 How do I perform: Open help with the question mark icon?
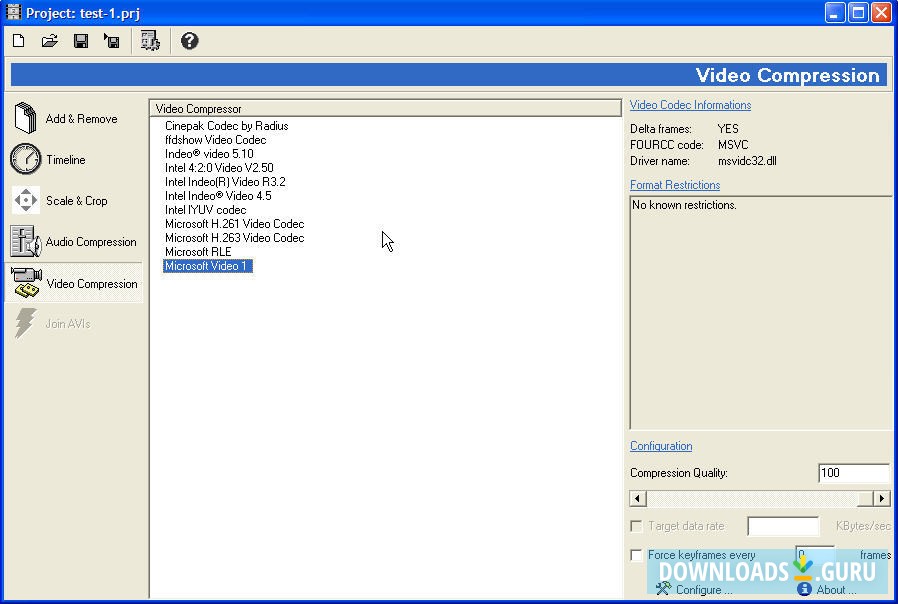190,41
